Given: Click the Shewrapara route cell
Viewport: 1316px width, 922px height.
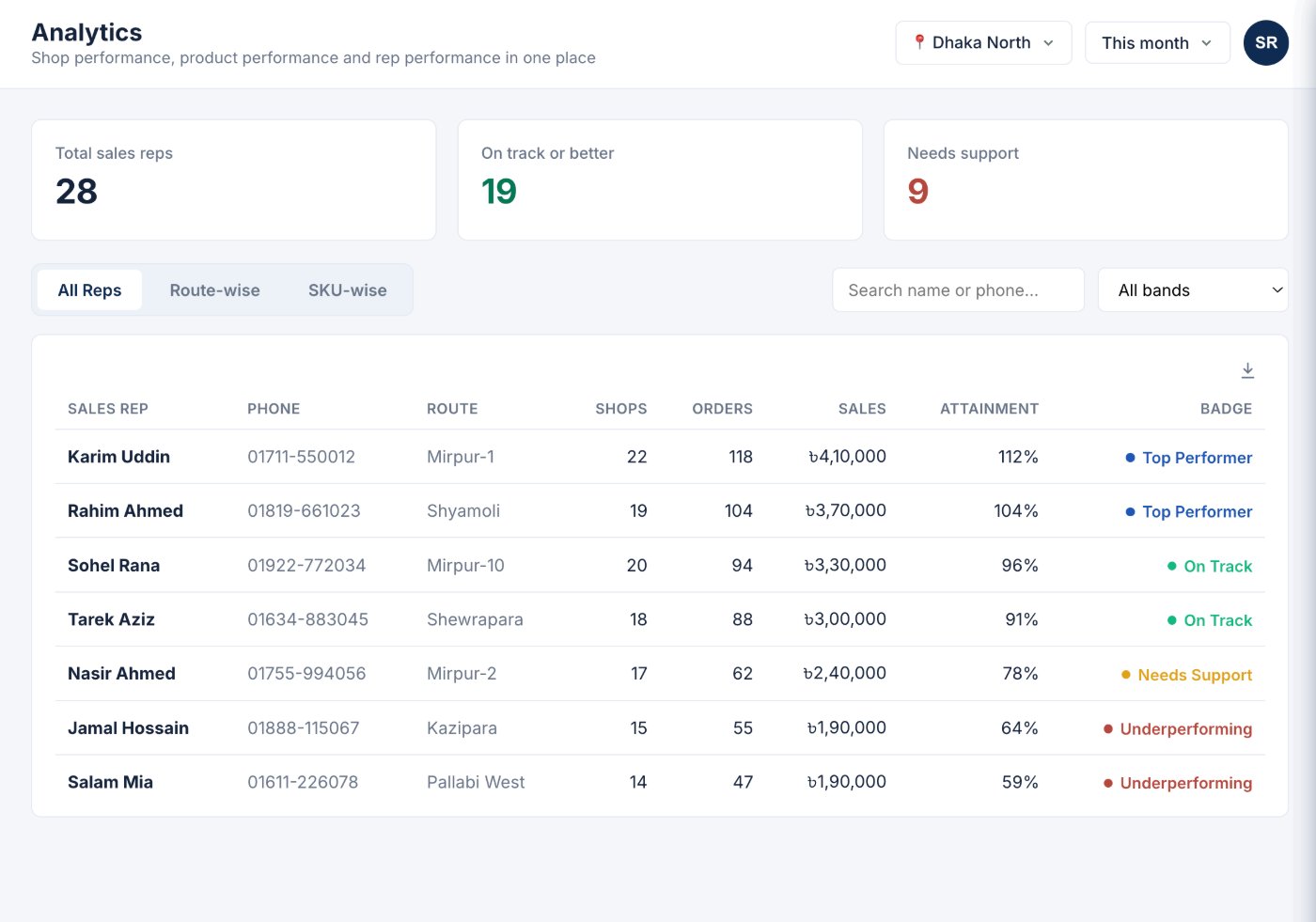Looking at the screenshot, I should [475, 619].
